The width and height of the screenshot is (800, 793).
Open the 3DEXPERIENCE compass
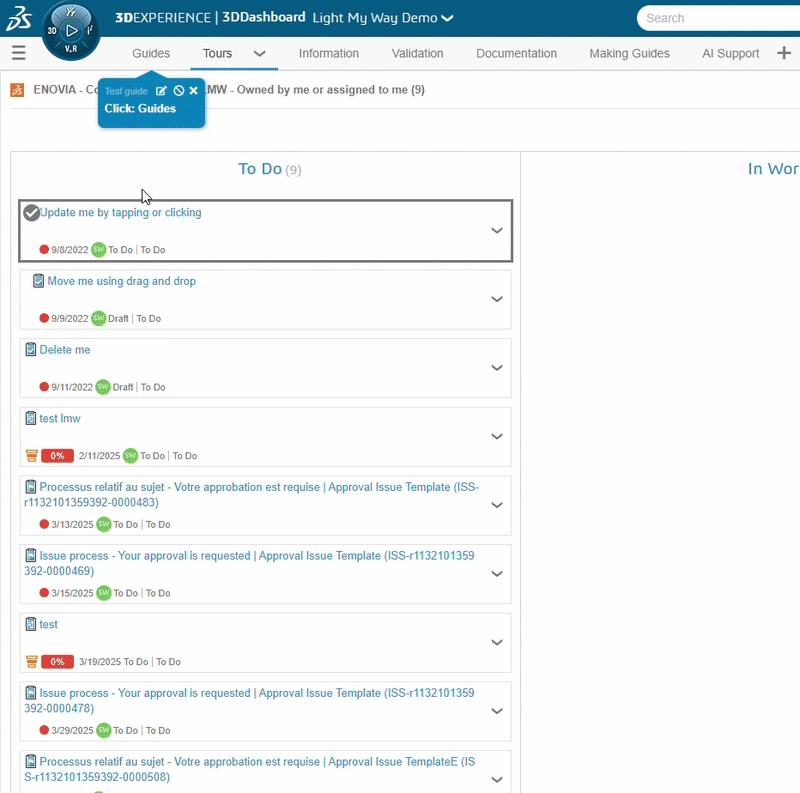pyautogui.click(x=70, y=31)
